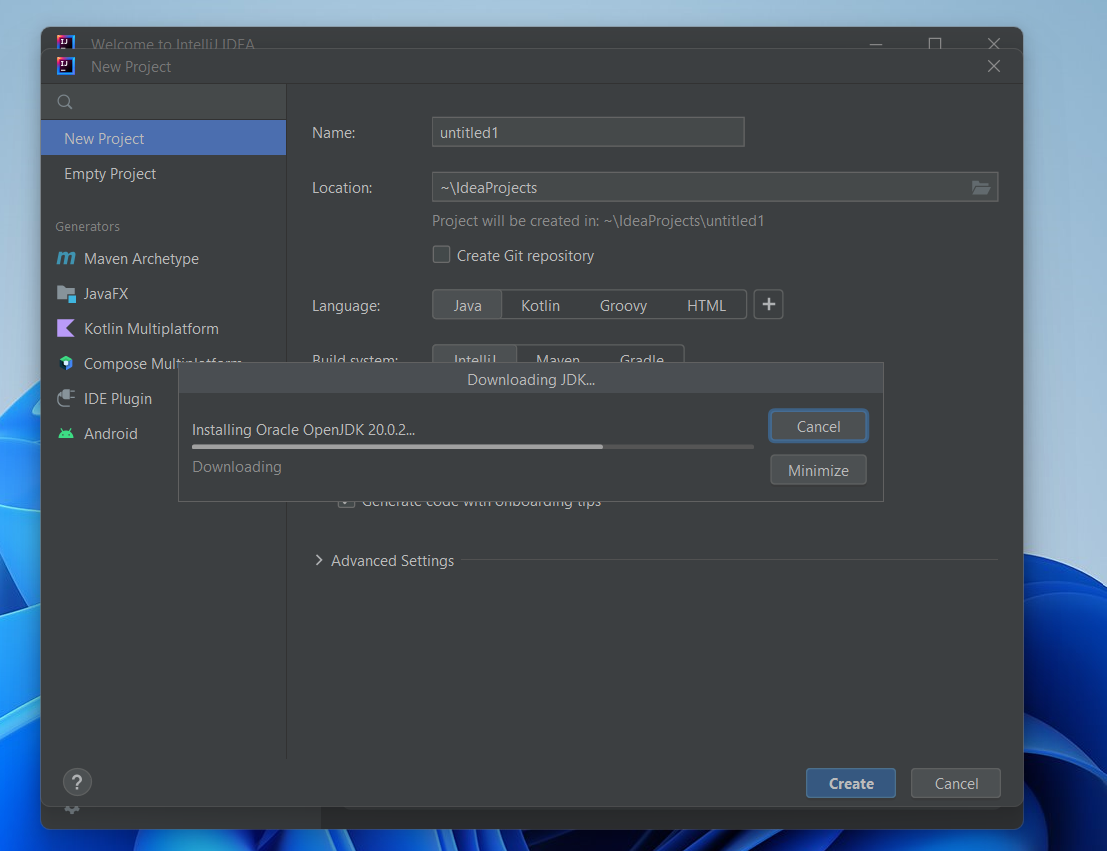Click the project Name input field

588,132
